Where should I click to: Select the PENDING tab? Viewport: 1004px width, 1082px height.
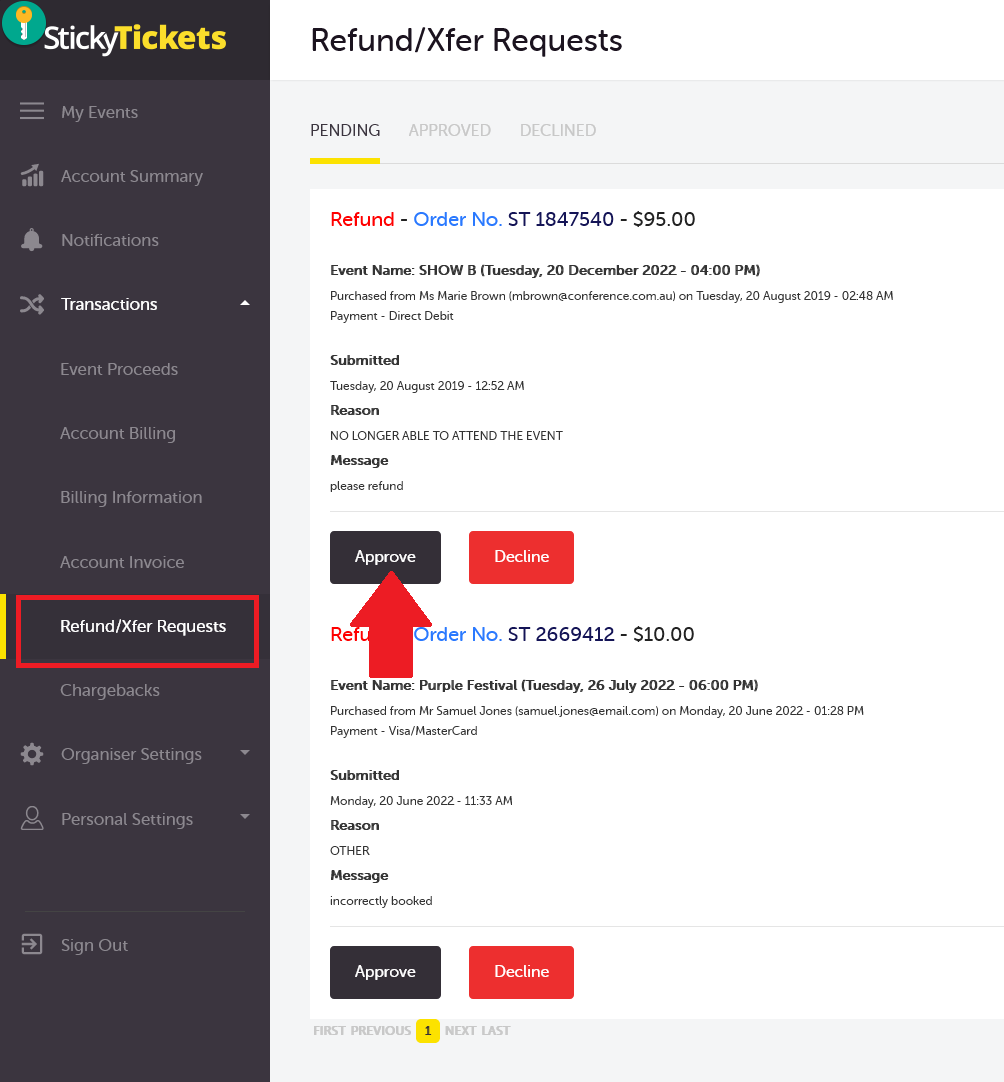click(x=345, y=130)
